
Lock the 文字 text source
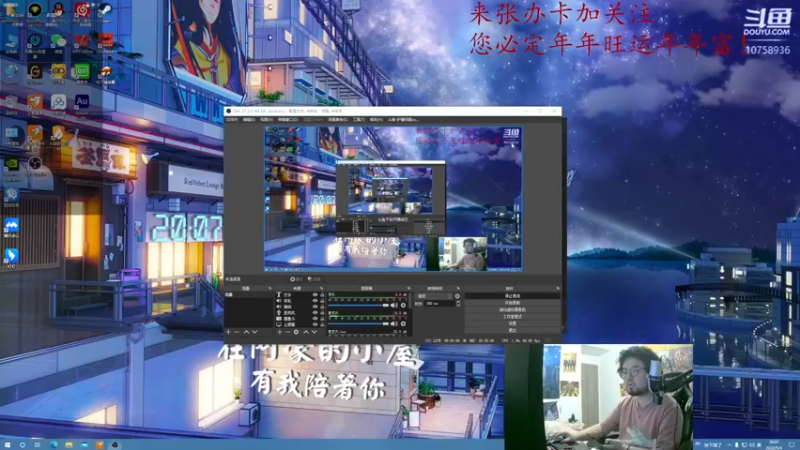click(x=322, y=294)
